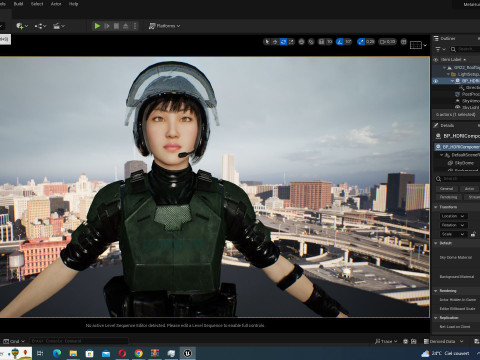Open Microsoft Edge from taskbar
This screenshot has height=360, width=480.
pos(57,353)
